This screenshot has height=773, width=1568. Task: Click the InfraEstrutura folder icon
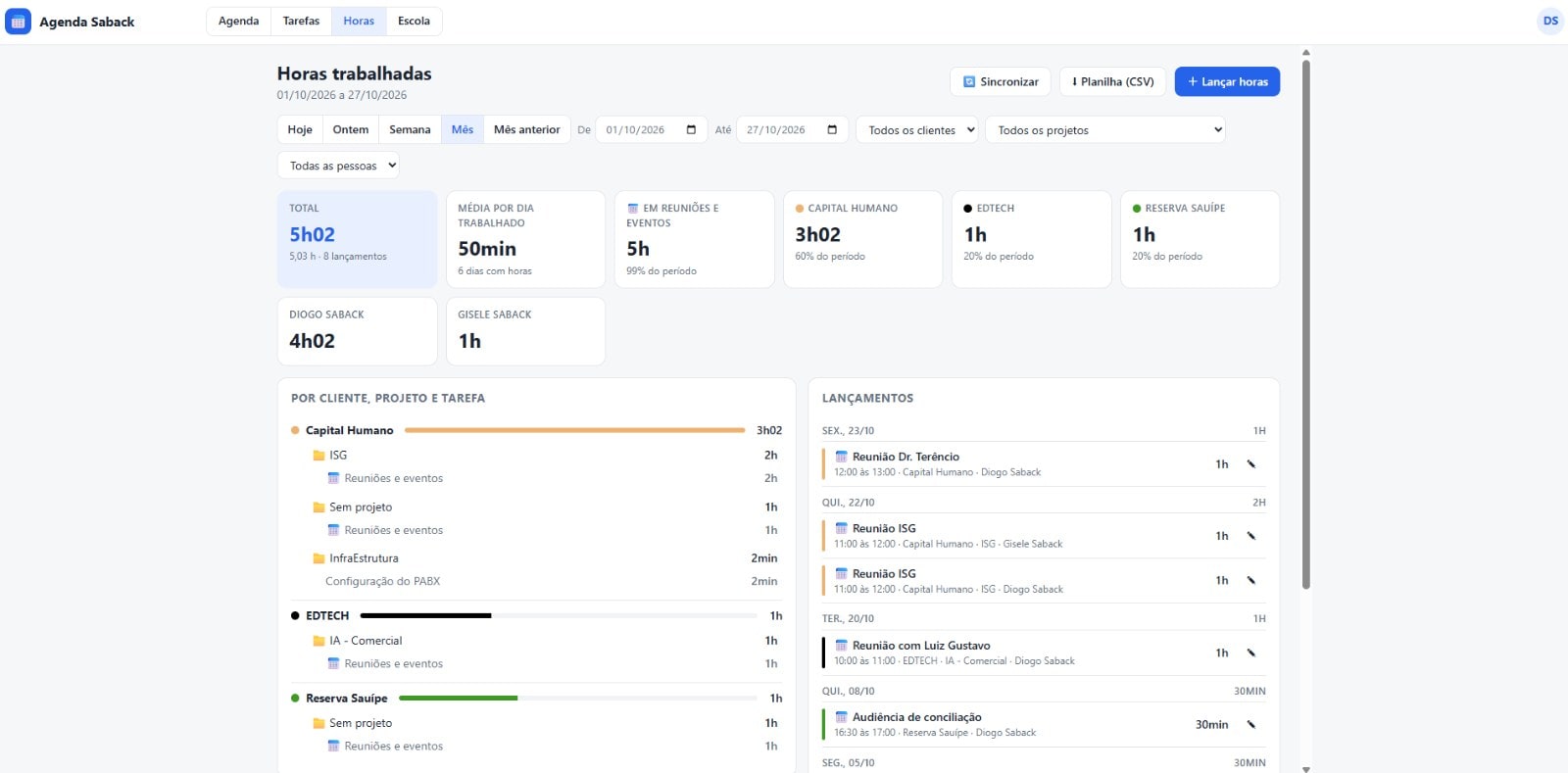click(x=318, y=558)
